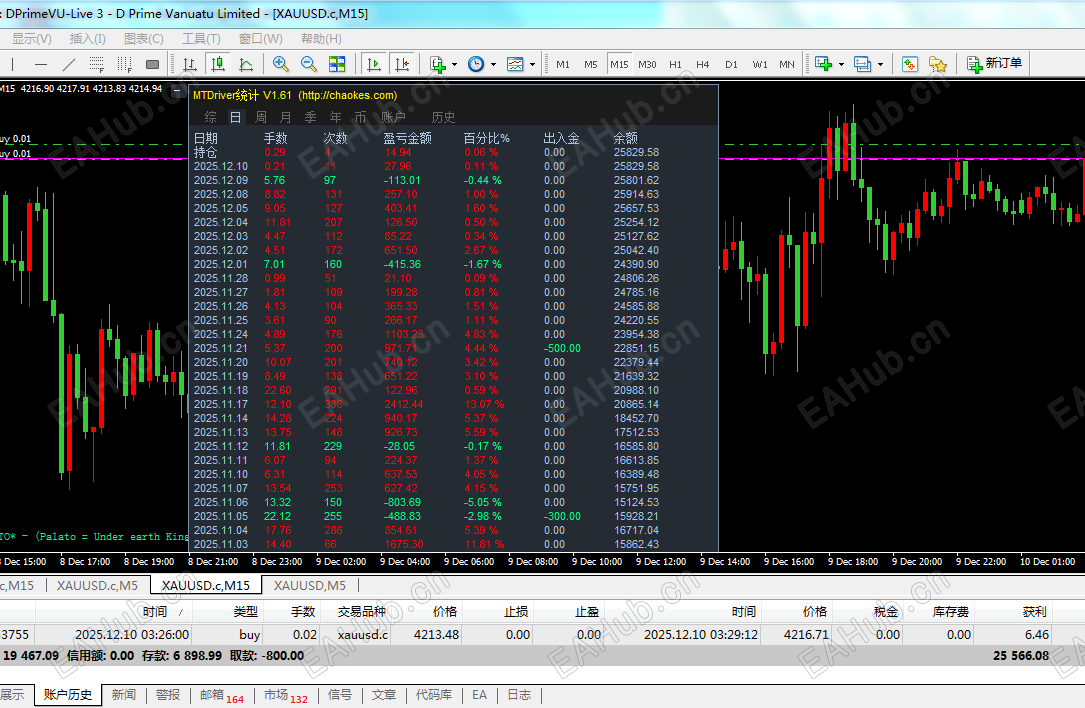
Task: Open the 显示(V) menu
Action: pos(31,39)
